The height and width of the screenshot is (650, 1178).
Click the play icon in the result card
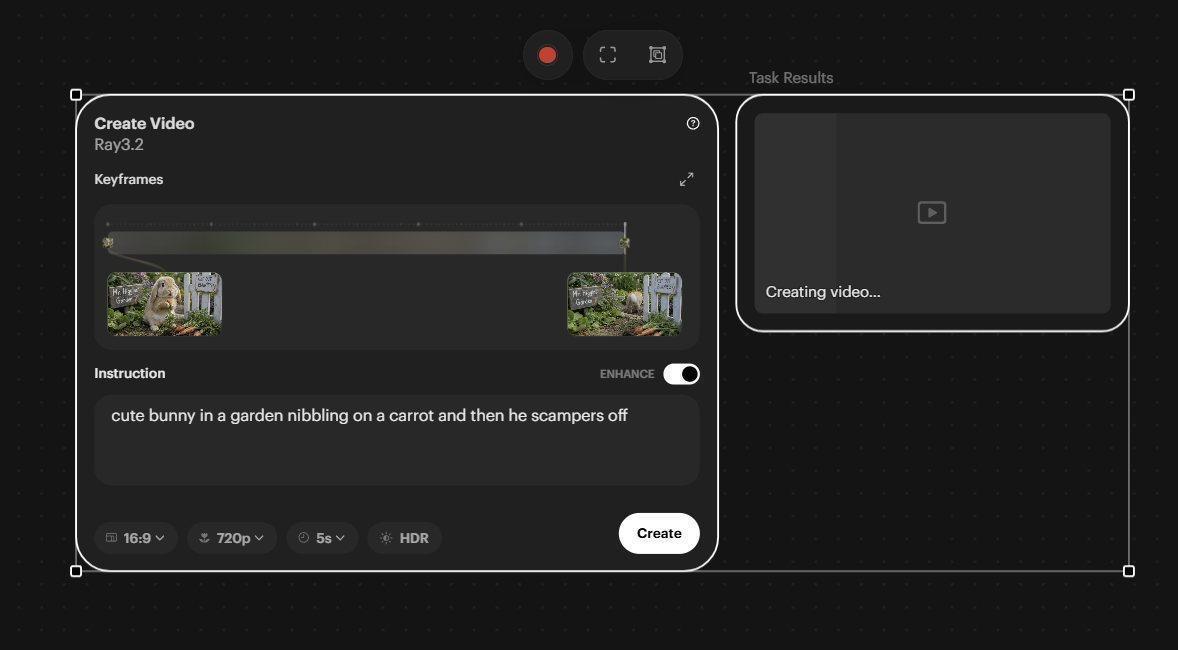[x=932, y=213]
